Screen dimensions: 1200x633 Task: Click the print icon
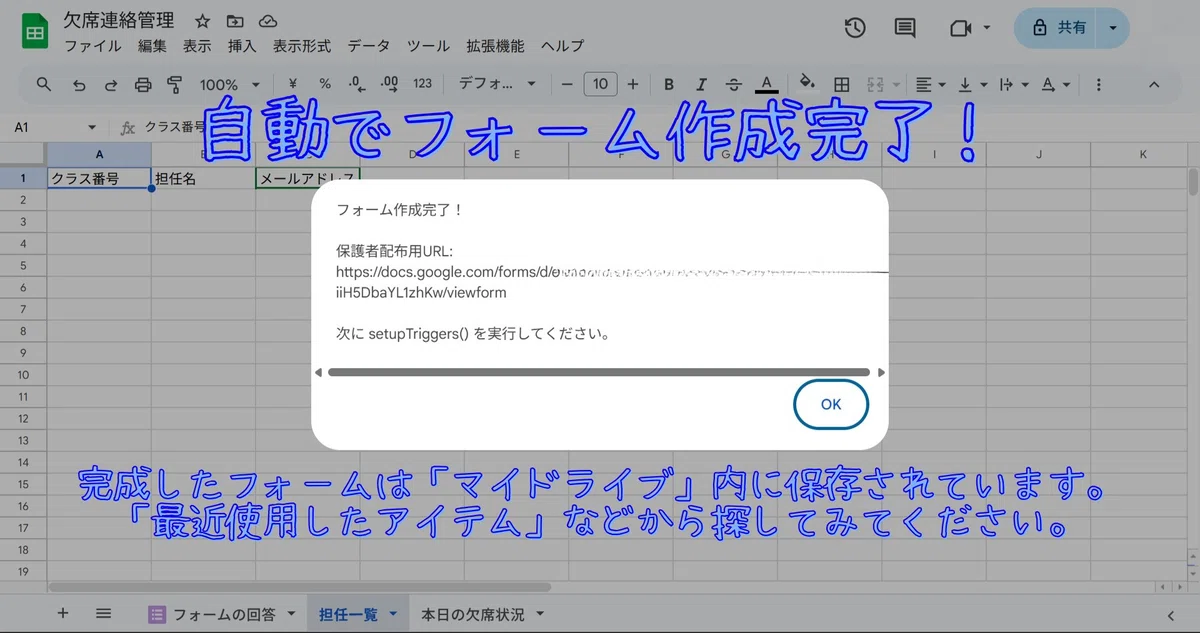pyautogui.click(x=143, y=85)
